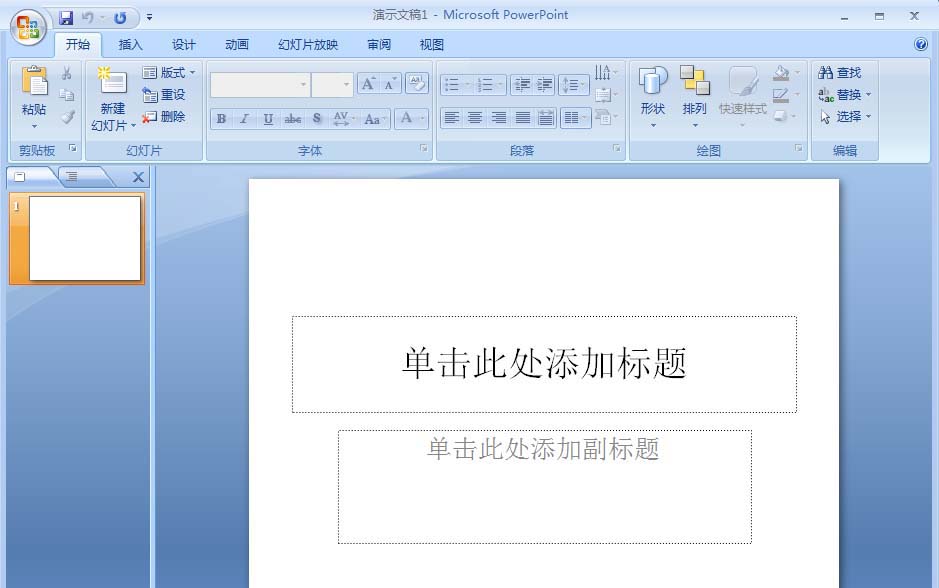Increase list indent level
939x588 pixels.
point(544,84)
